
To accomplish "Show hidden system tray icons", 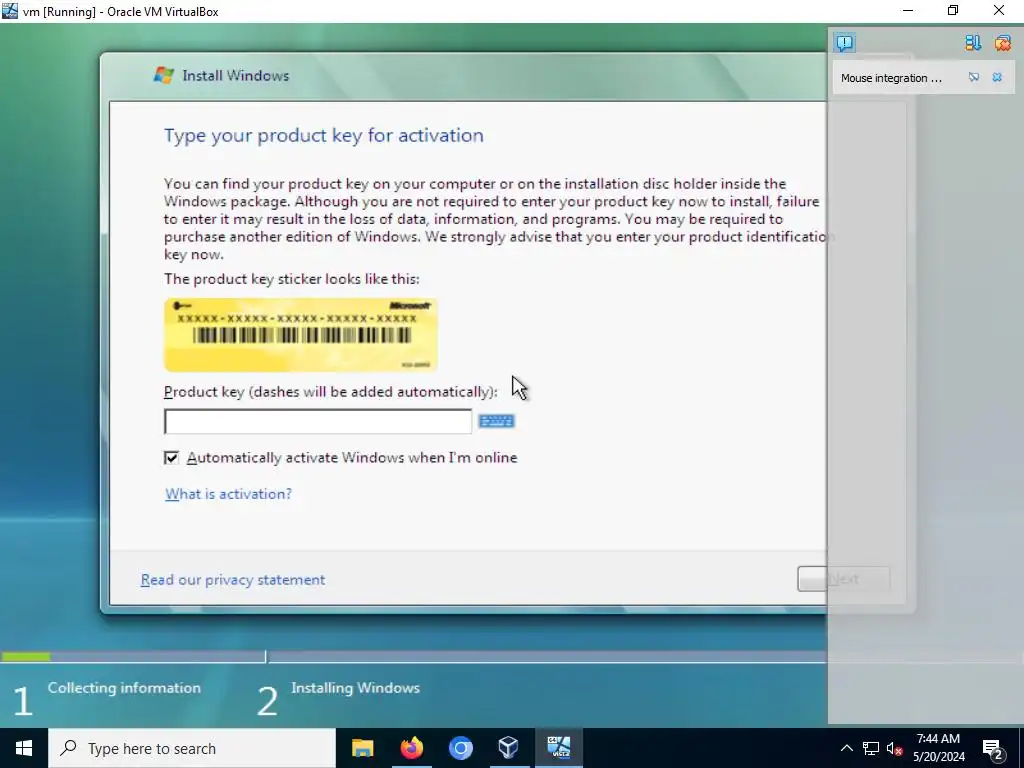I will click(846, 748).
